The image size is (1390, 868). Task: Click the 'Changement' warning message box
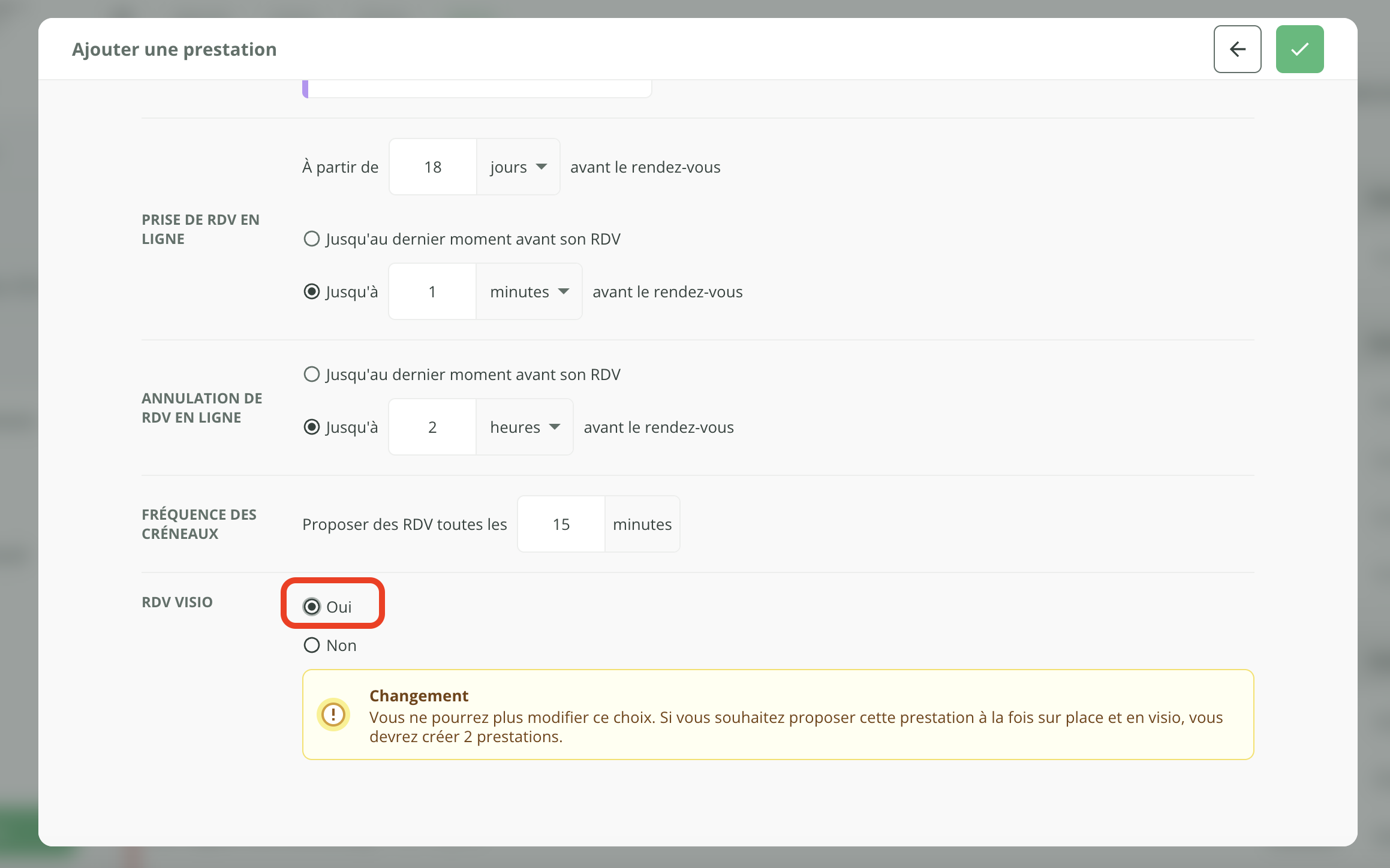point(778,715)
